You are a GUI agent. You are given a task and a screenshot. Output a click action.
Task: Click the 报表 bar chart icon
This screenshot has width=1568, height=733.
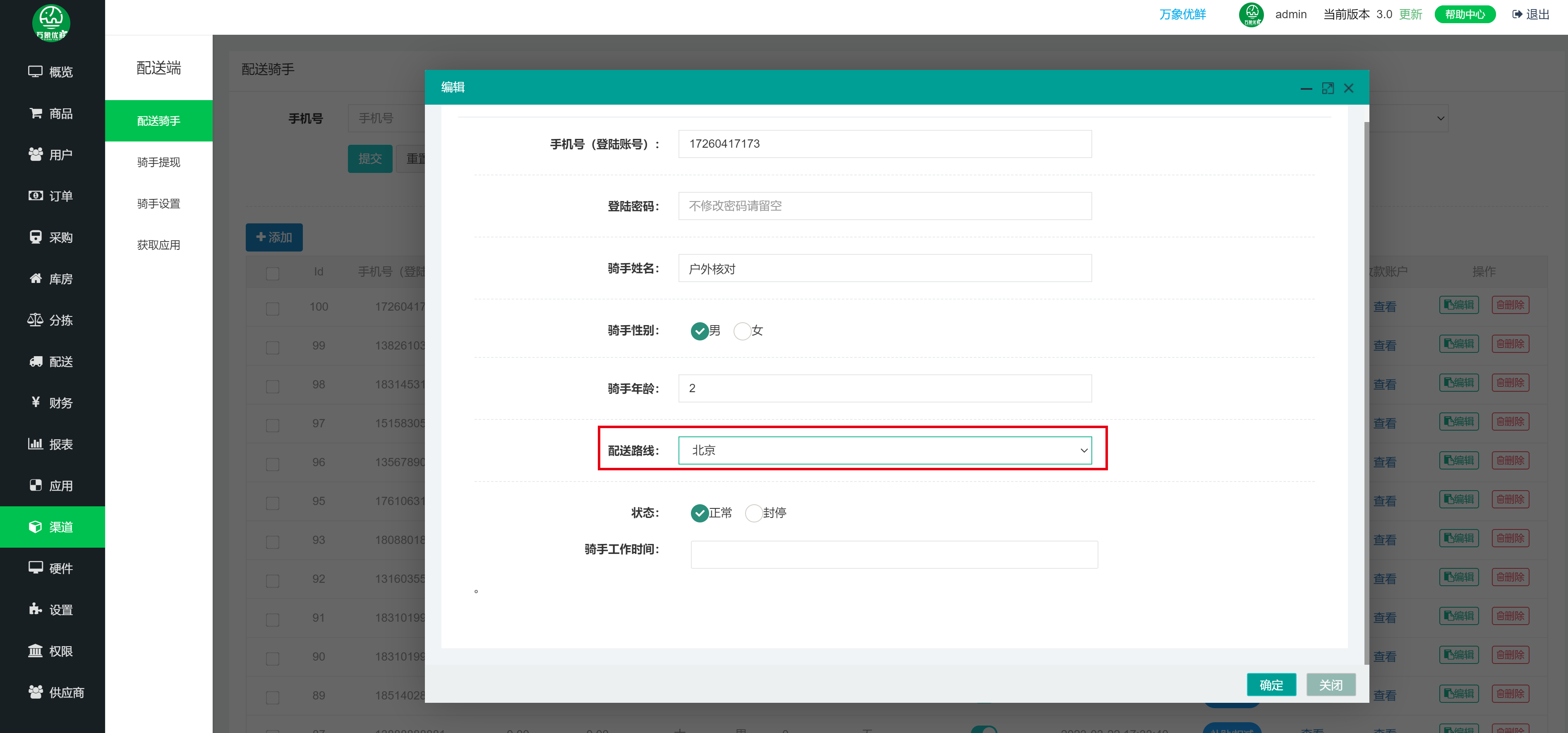click(35, 444)
